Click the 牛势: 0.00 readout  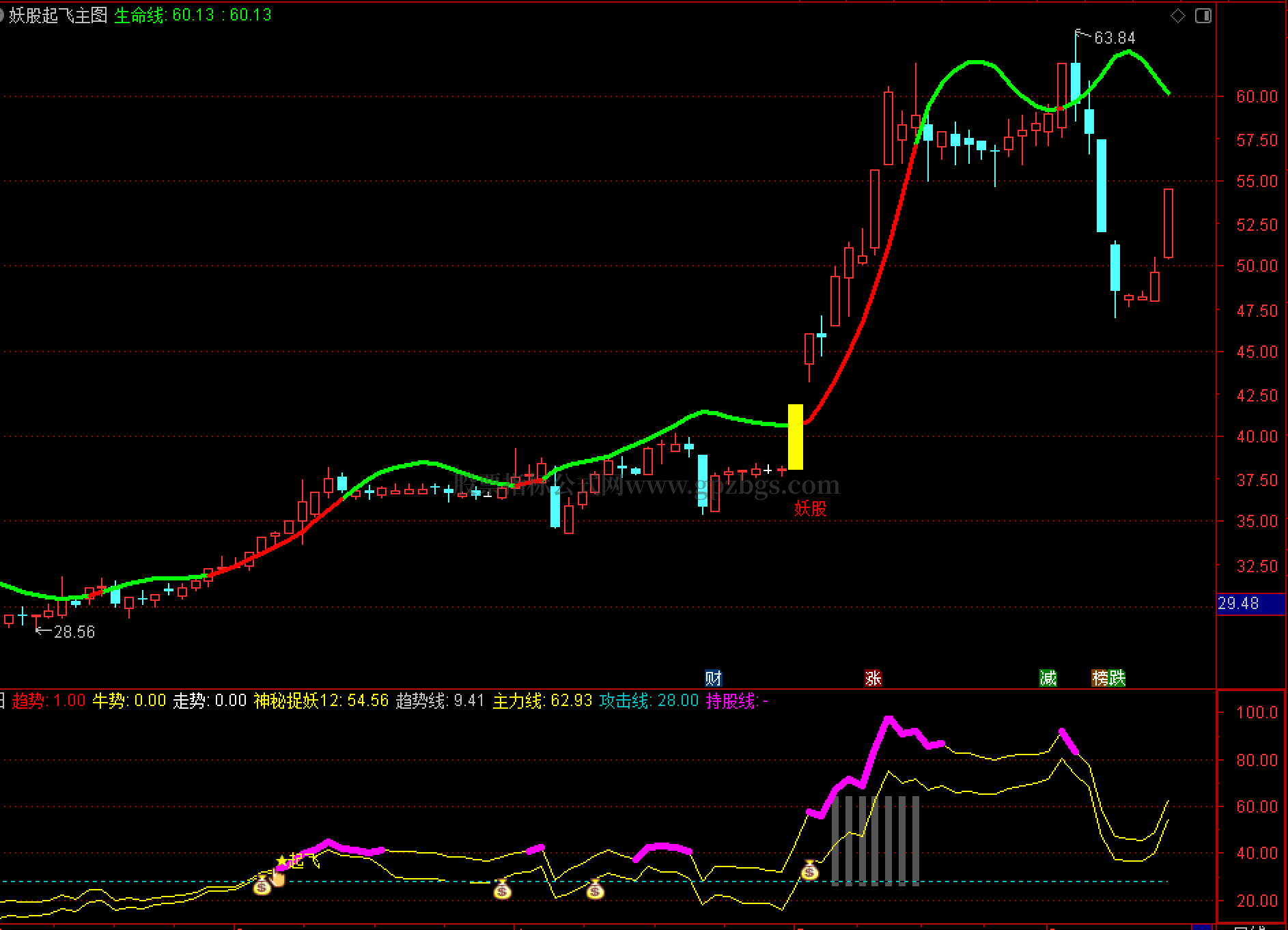tap(129, 701)
